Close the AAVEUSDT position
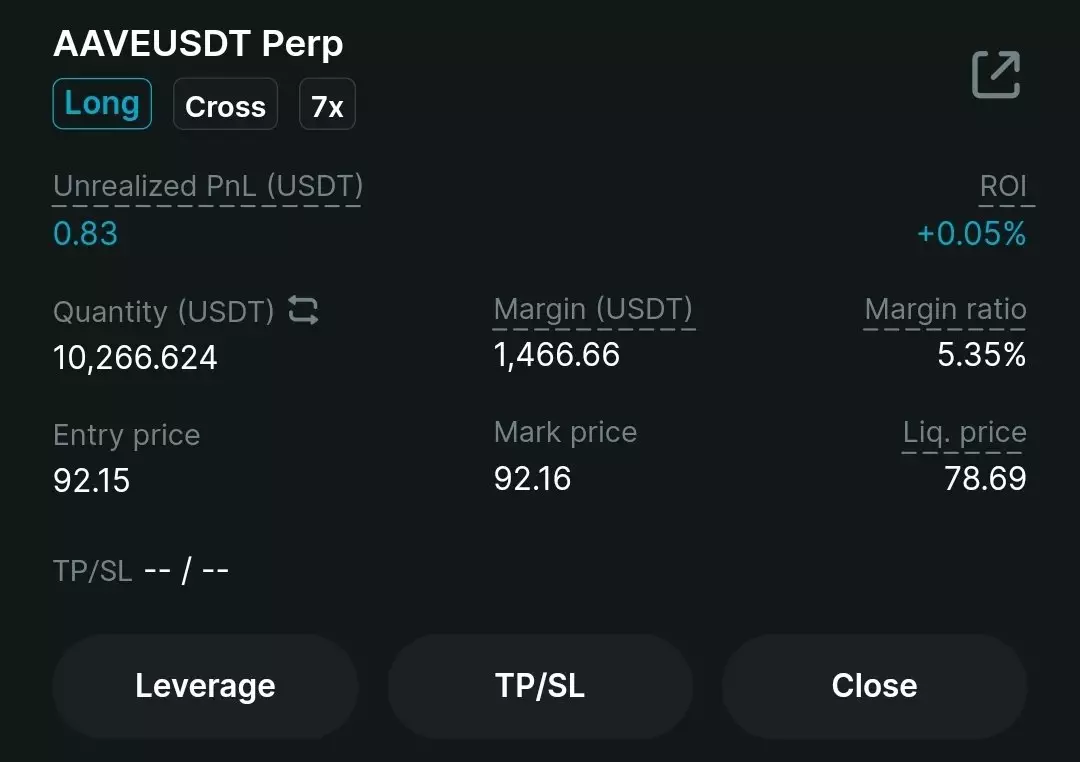The height and width of the screenshot is (762, 1080). (x=875, y=686)
